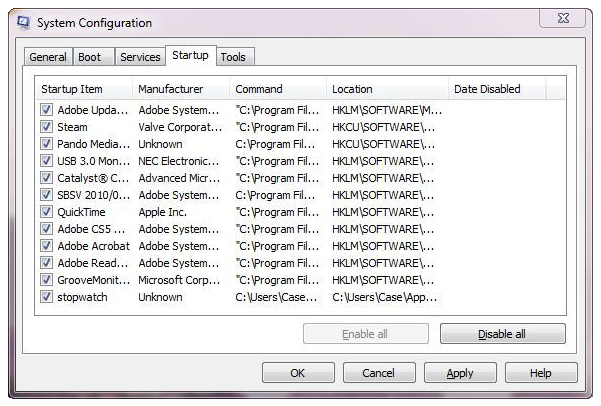Open the Tools tab
Viewport: 601px width, 406px height.
(233, 57)
